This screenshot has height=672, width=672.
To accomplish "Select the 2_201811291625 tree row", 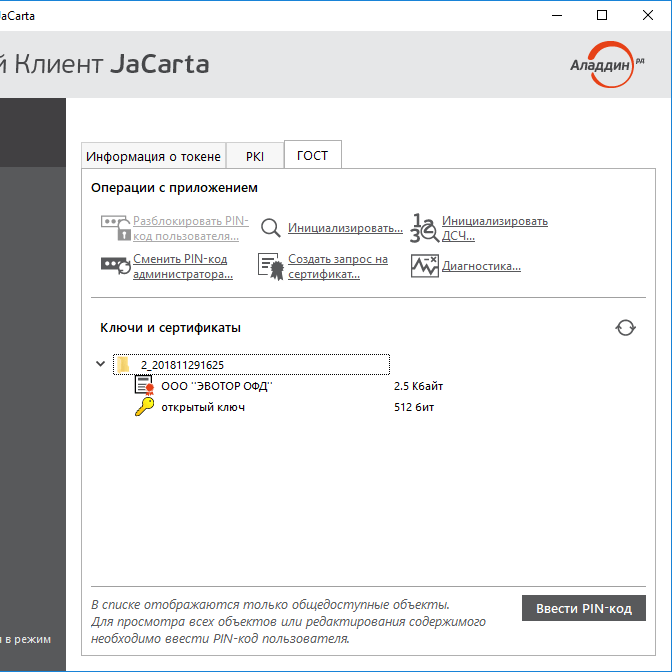I will pyautogui.click(x=252, y=365).
